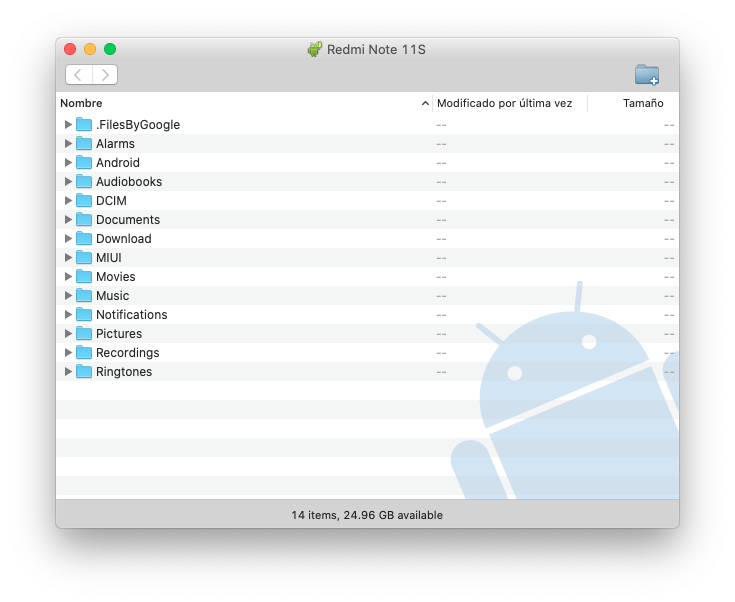This screenshot has width=735, height=602.
Task: Go forward with the right arrow button
Action: (x=105, y=75)
